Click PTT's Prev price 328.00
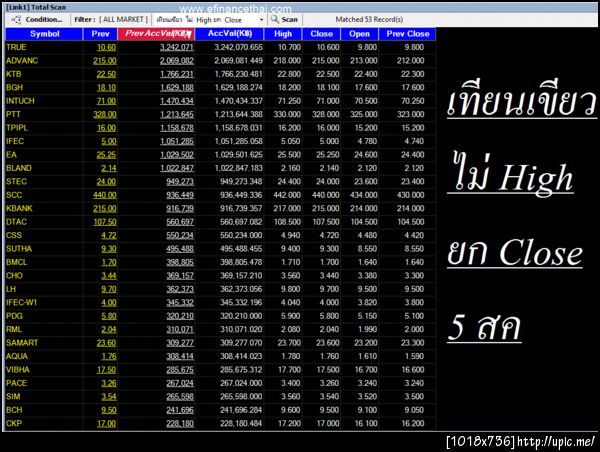 click(x=105, y=114)
